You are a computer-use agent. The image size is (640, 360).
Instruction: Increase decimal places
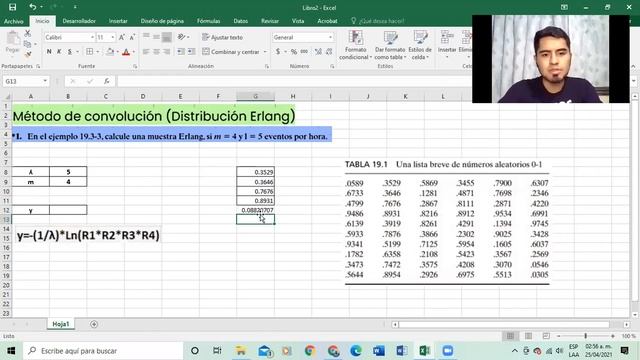[x=318, y=52]
